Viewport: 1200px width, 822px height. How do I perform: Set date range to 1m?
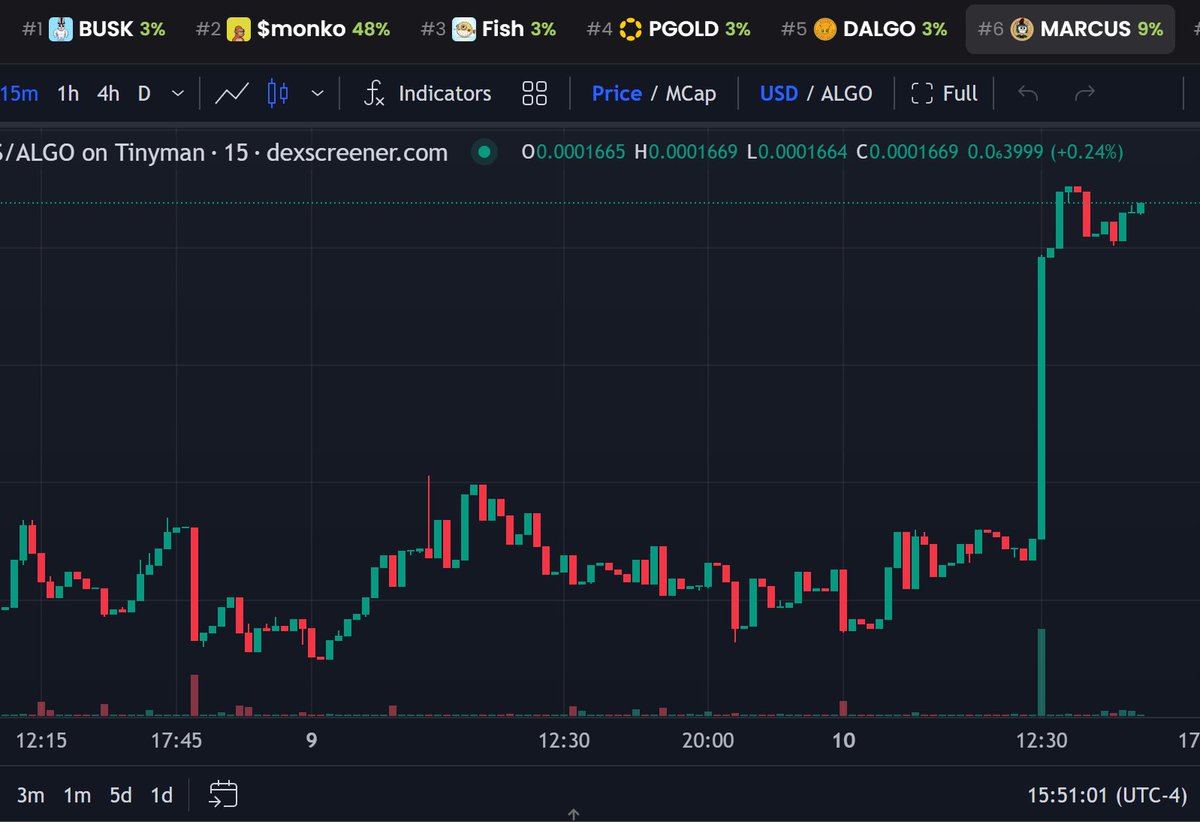point(77,796)
